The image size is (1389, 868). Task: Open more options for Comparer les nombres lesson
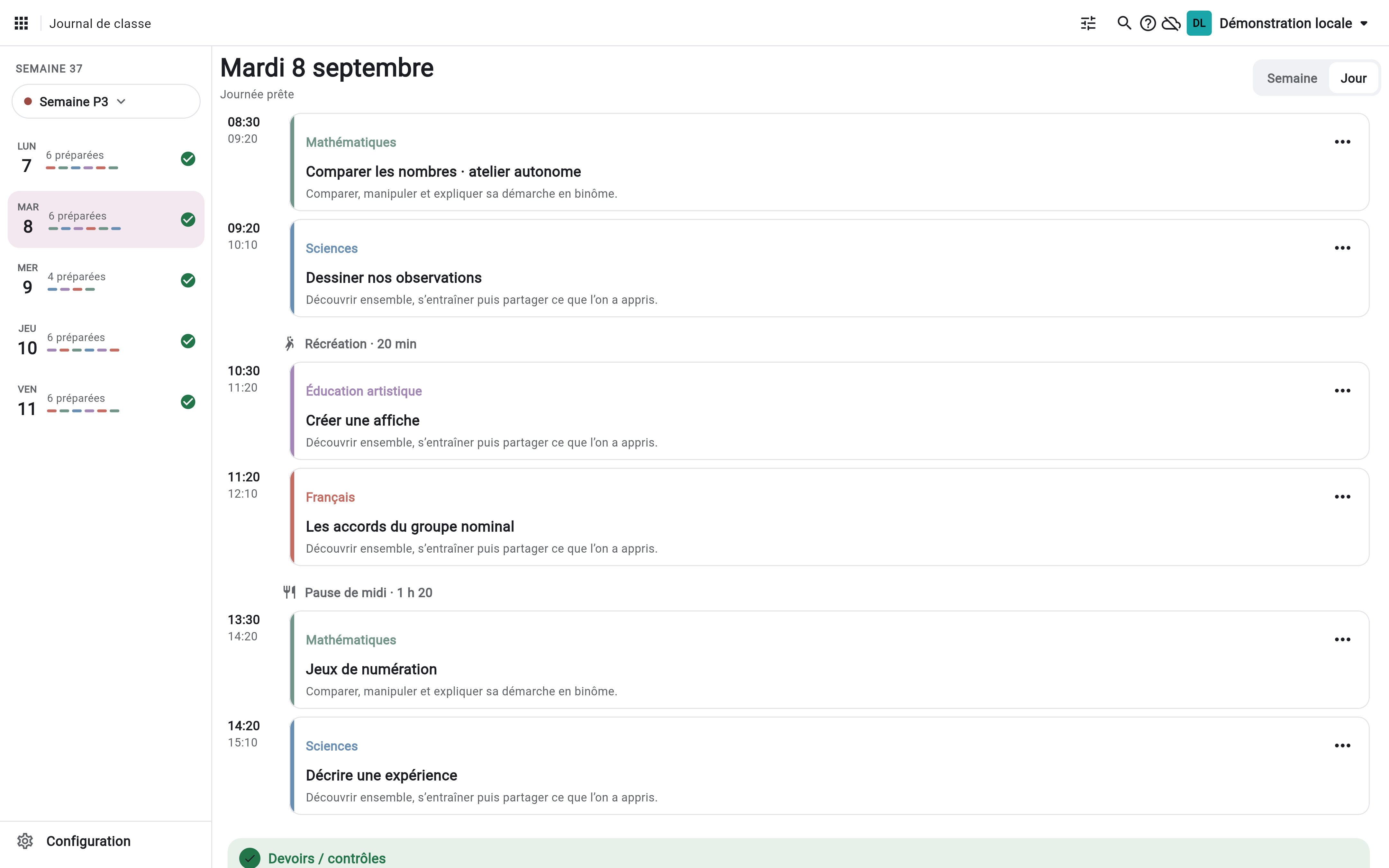point(1342,142)
